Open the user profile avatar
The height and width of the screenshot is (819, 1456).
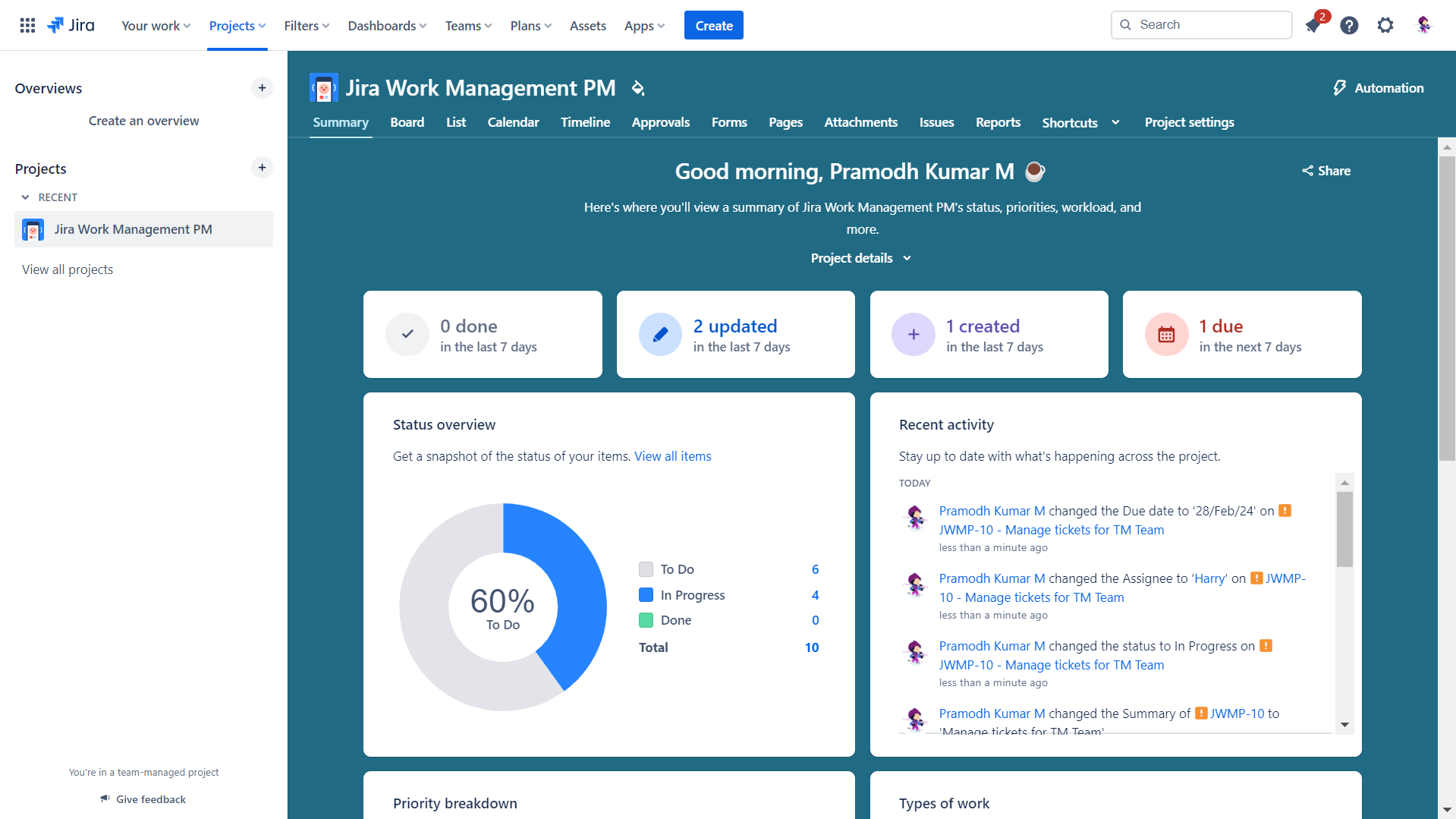1423,25
